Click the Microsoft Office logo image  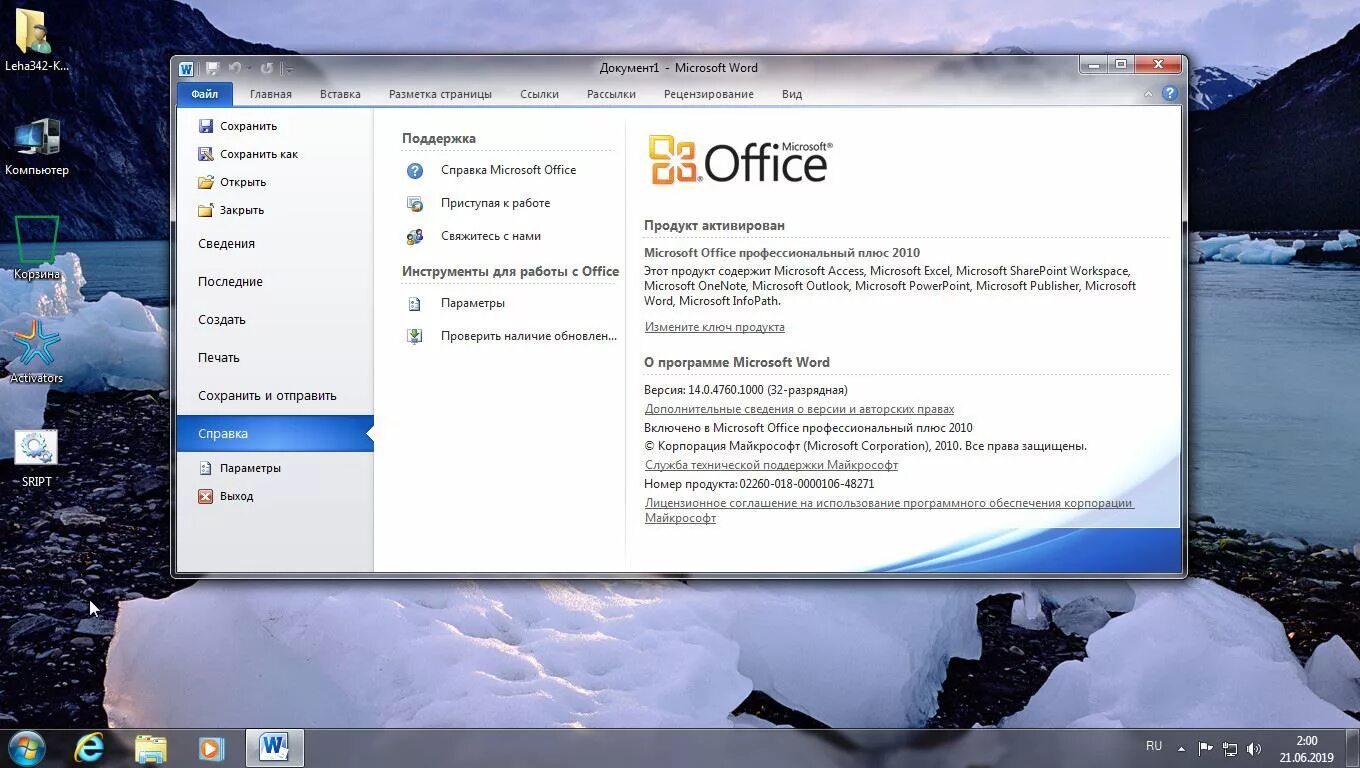pyautogui.click(x=740, y=160)
